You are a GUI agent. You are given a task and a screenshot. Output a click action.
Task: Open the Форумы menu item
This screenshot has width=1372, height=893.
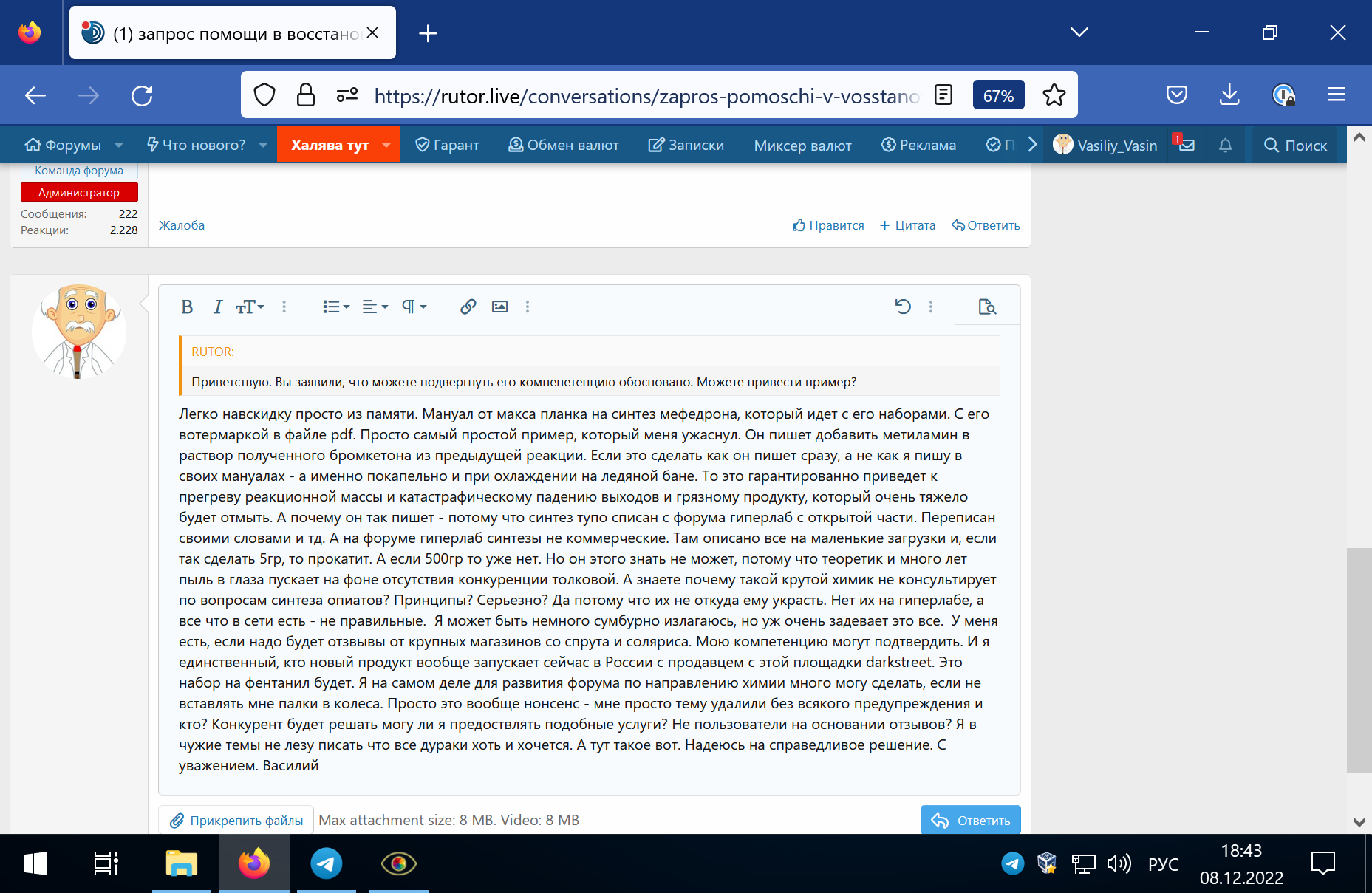[64, 145]
